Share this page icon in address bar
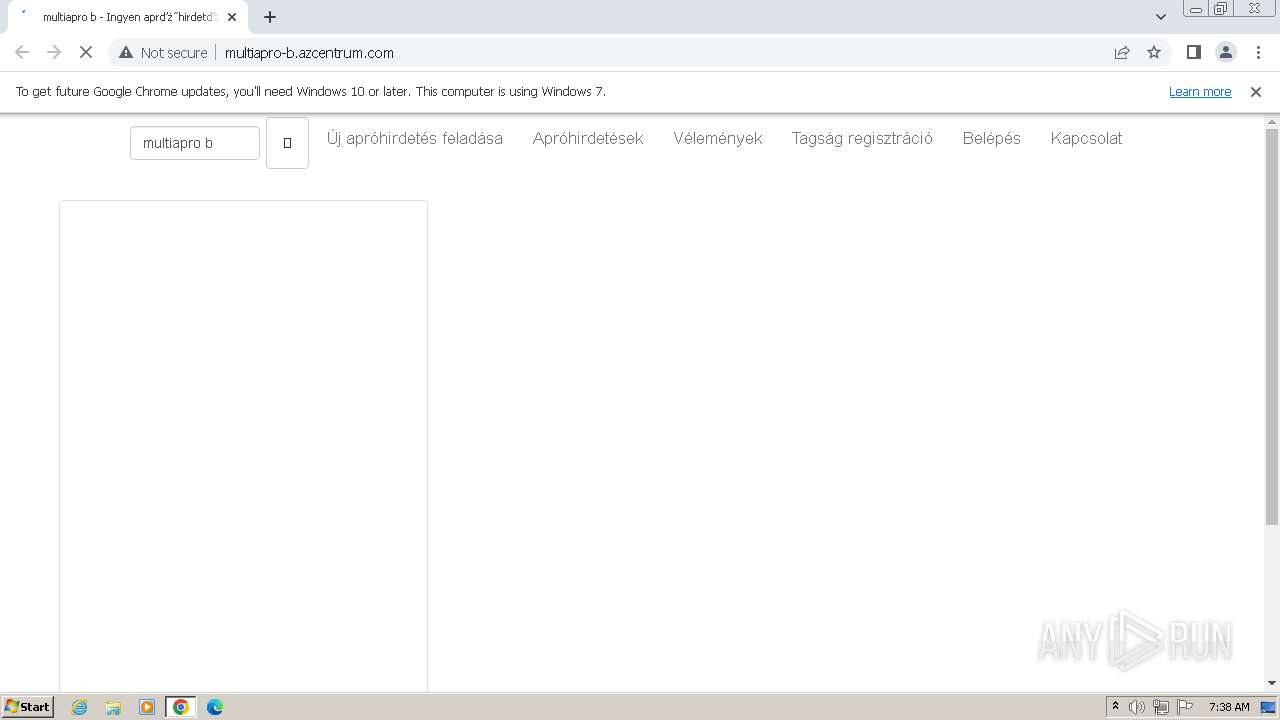 point(1122,52)
